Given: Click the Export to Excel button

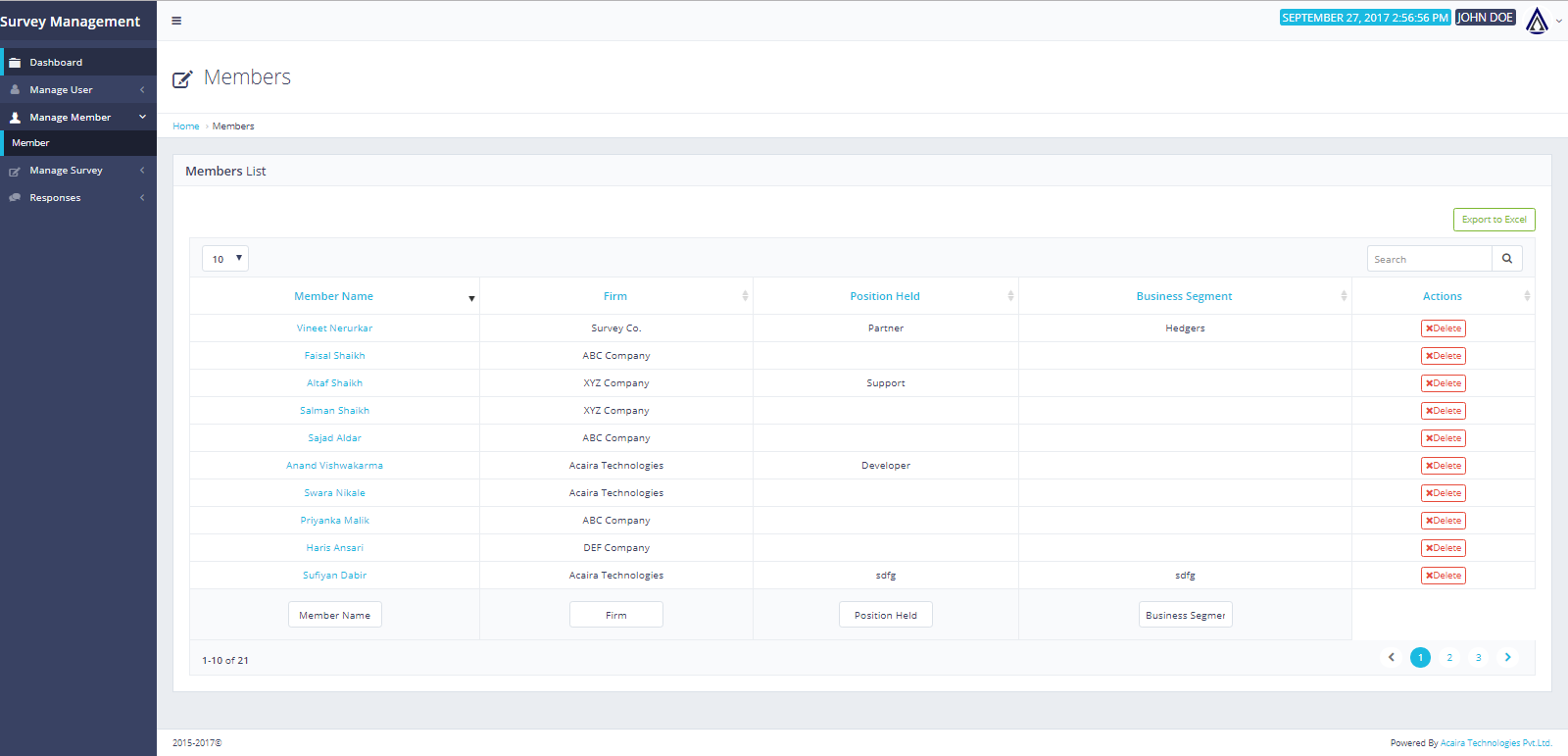Looking at the screenshot, I should pyautogui.click(x=1494, y=220).
